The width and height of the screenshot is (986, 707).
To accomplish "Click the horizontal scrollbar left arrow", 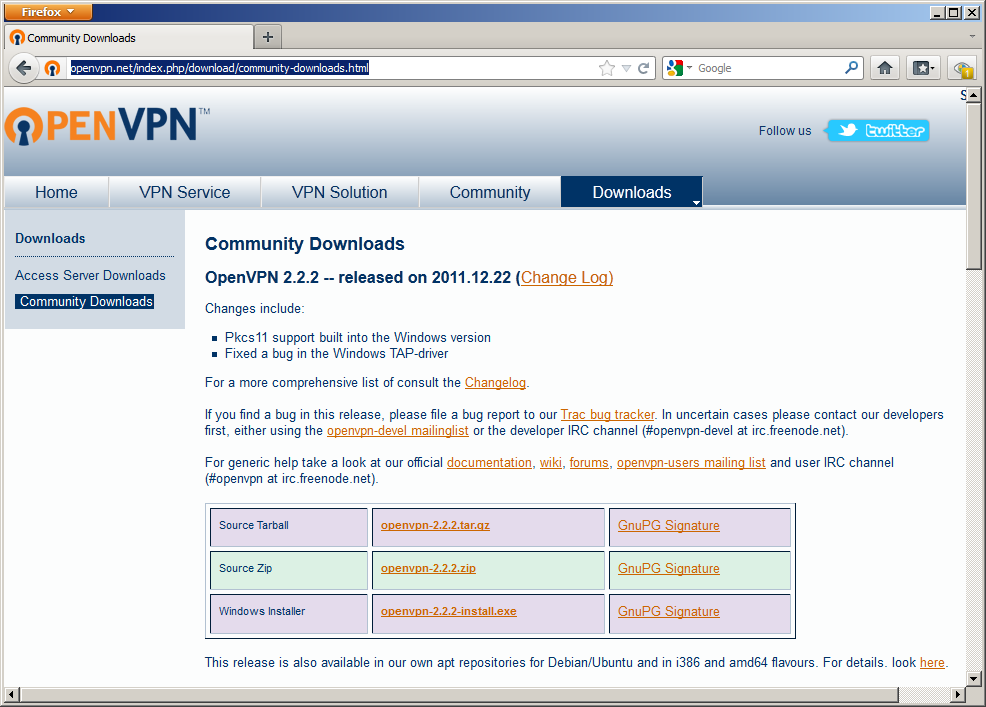I will pyautogui.click(x=11, y=694).
